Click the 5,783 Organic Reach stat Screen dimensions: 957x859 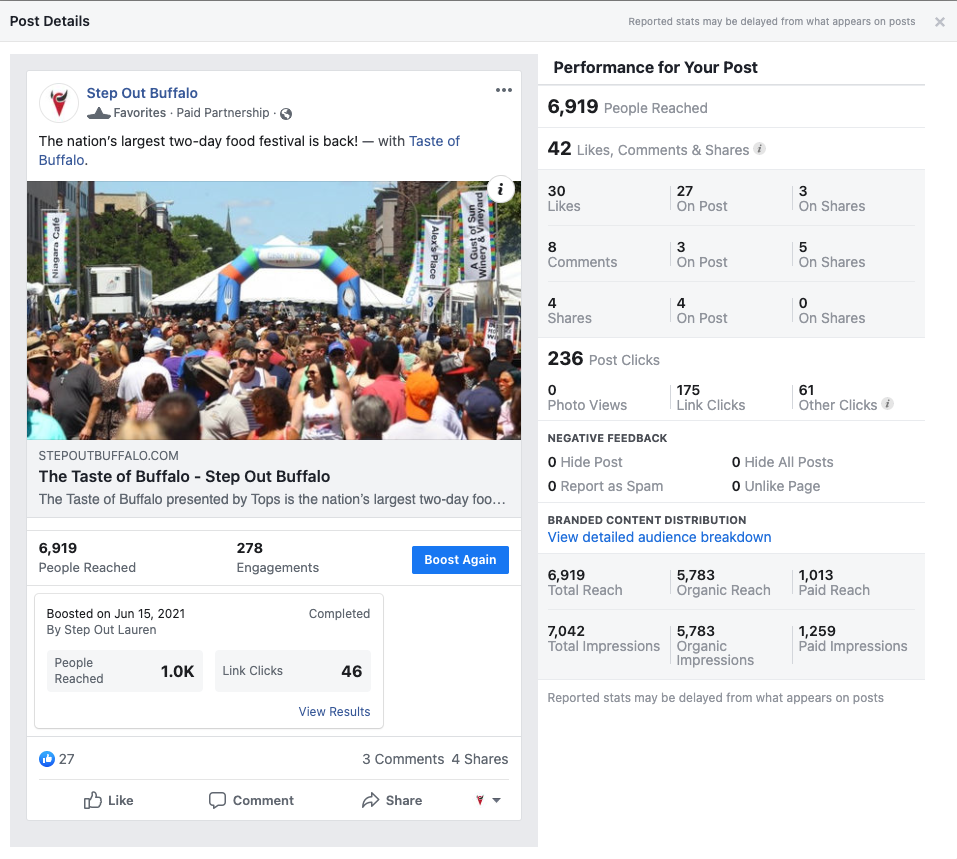pyautogui.click(x=723, y=582)
